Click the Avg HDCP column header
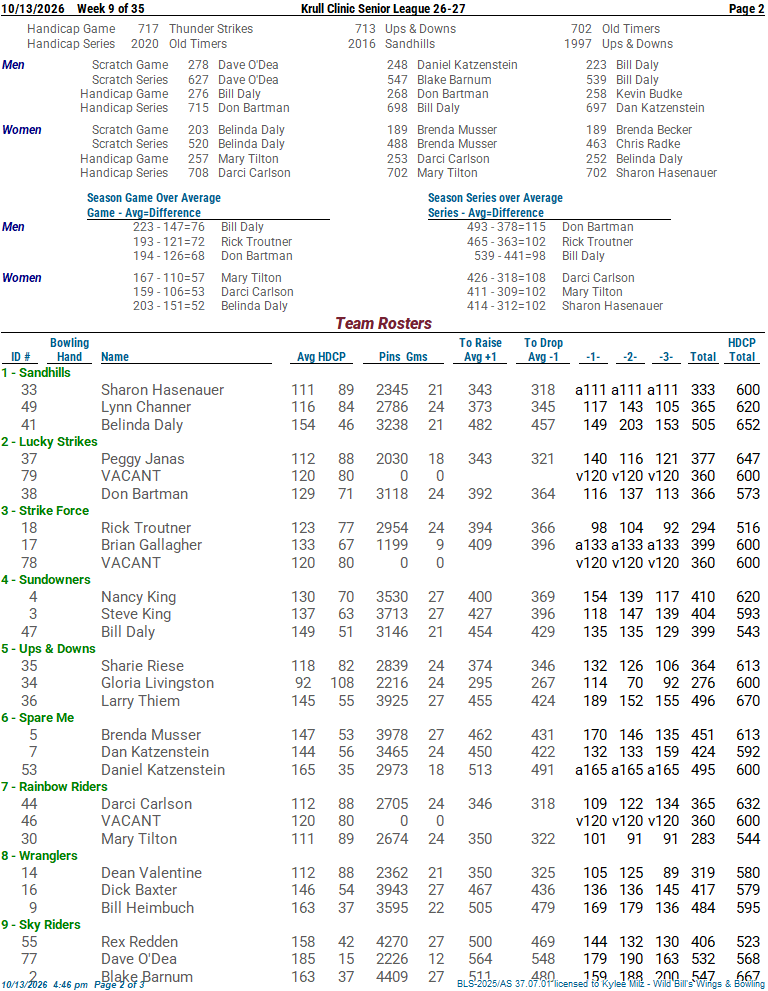Viewport: 768px width, 991px height. coord(321,356)
